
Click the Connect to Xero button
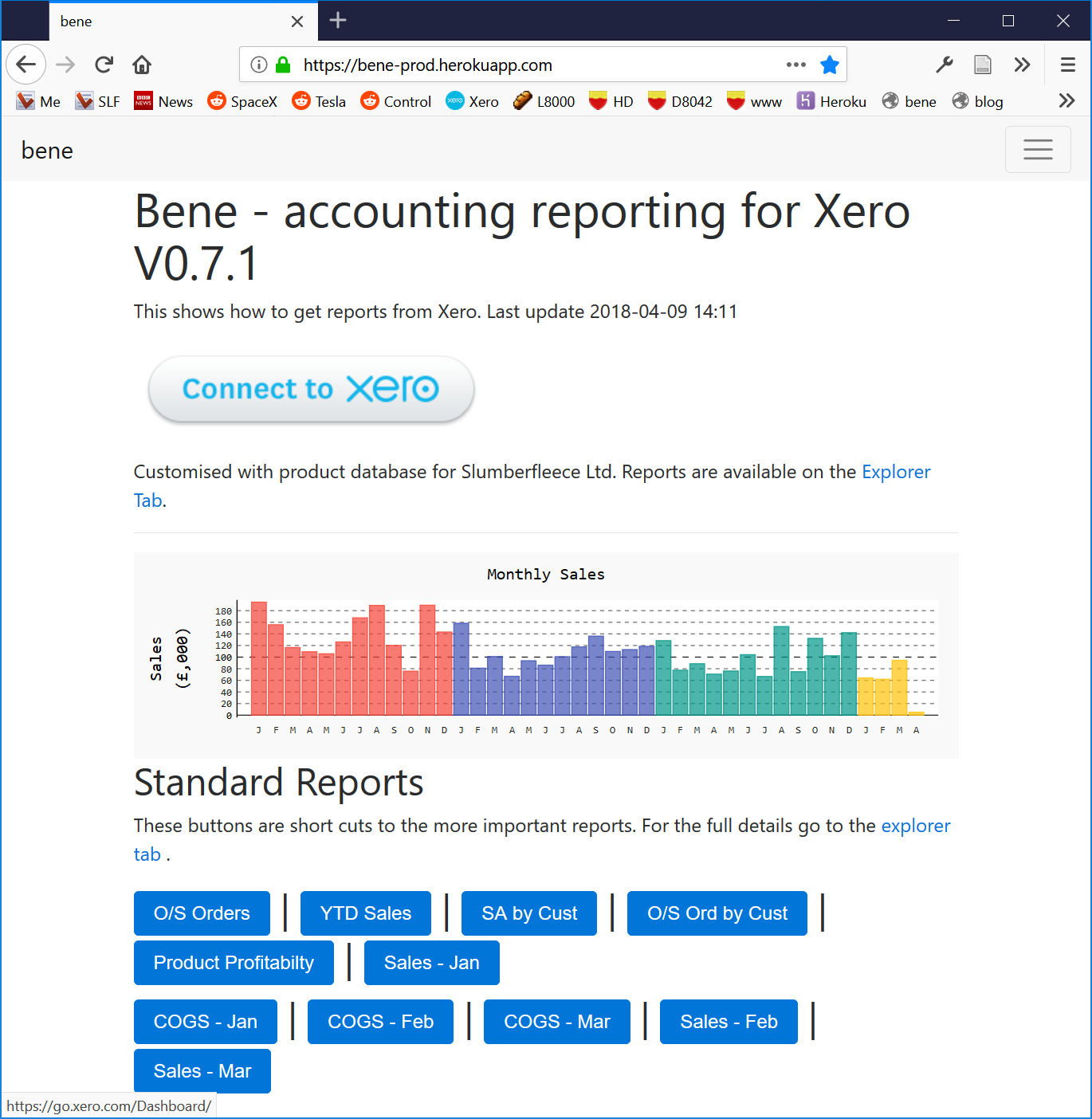(311, 389)
